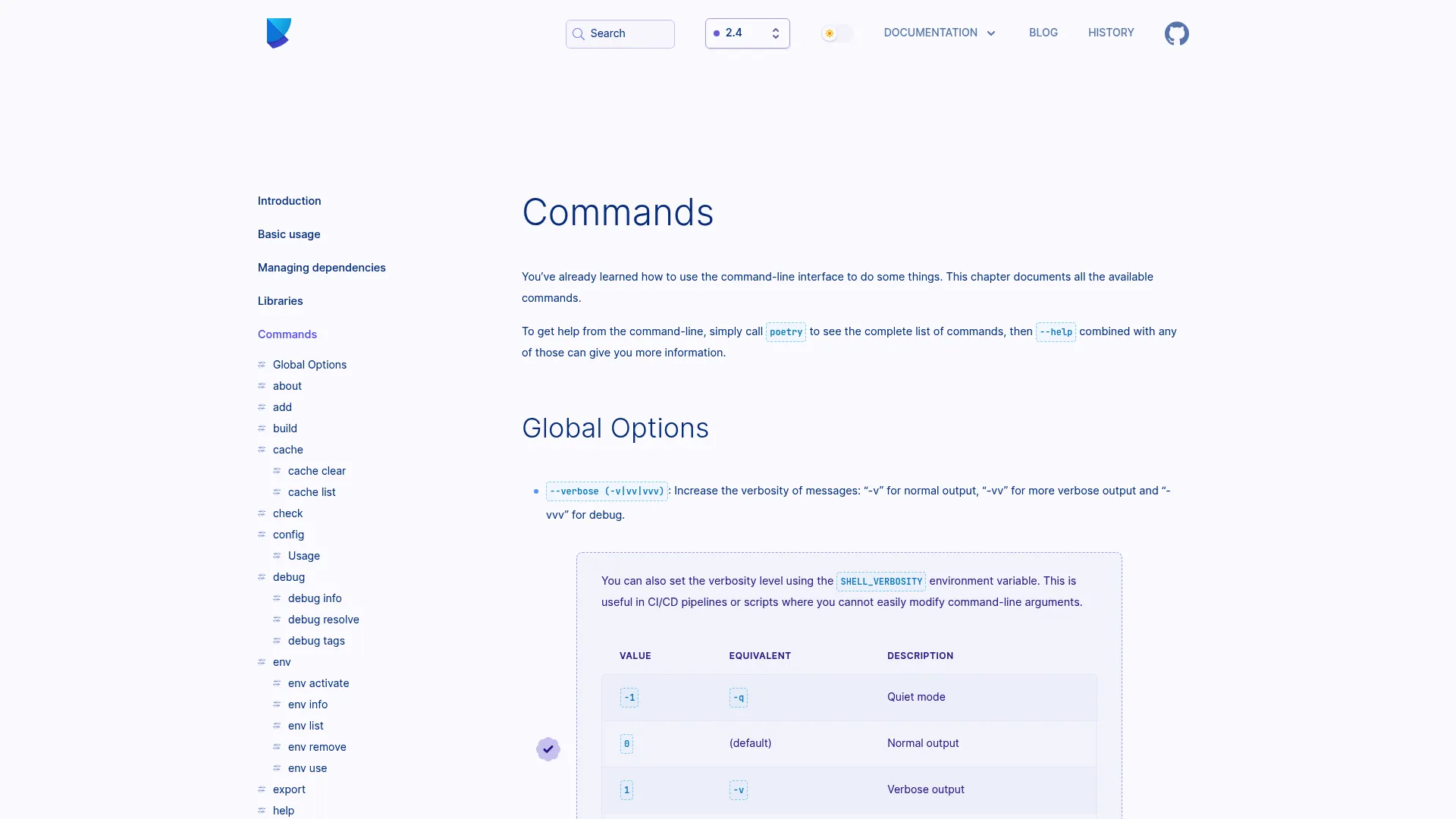Viewport: 1456px width, 819px height.
Task: Click the inline poetry code snippet
Action: coord(786,332)
